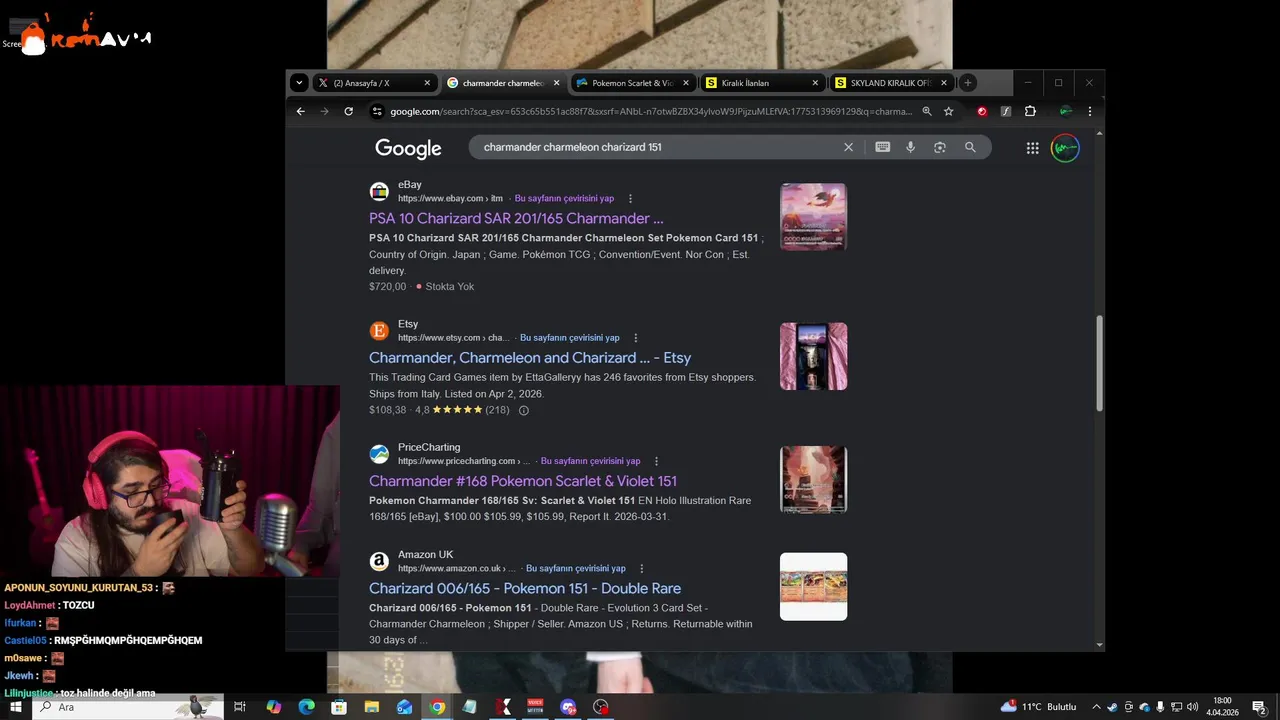Viewport: 1280px width, 720px height.
Task: Translate the eBay result page
Action: pos(564,198)
